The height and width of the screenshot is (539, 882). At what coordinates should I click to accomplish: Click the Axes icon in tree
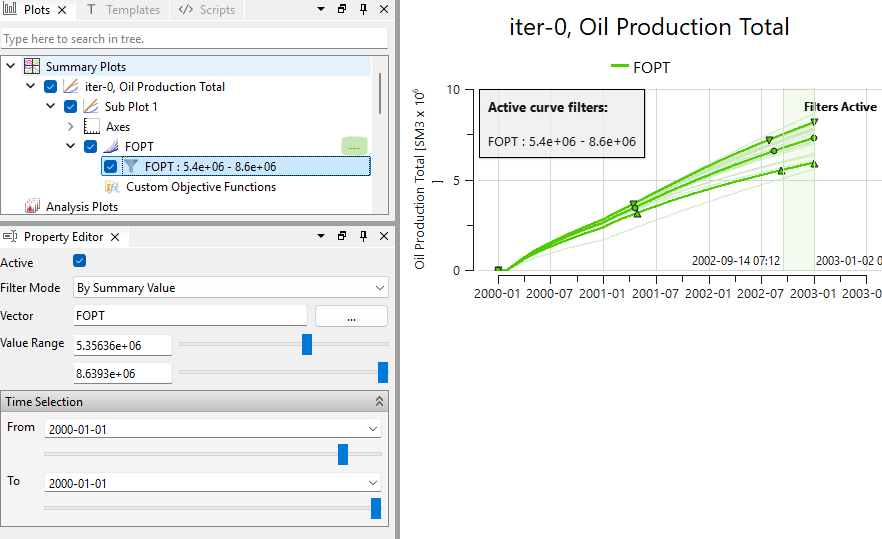[92, 127]
